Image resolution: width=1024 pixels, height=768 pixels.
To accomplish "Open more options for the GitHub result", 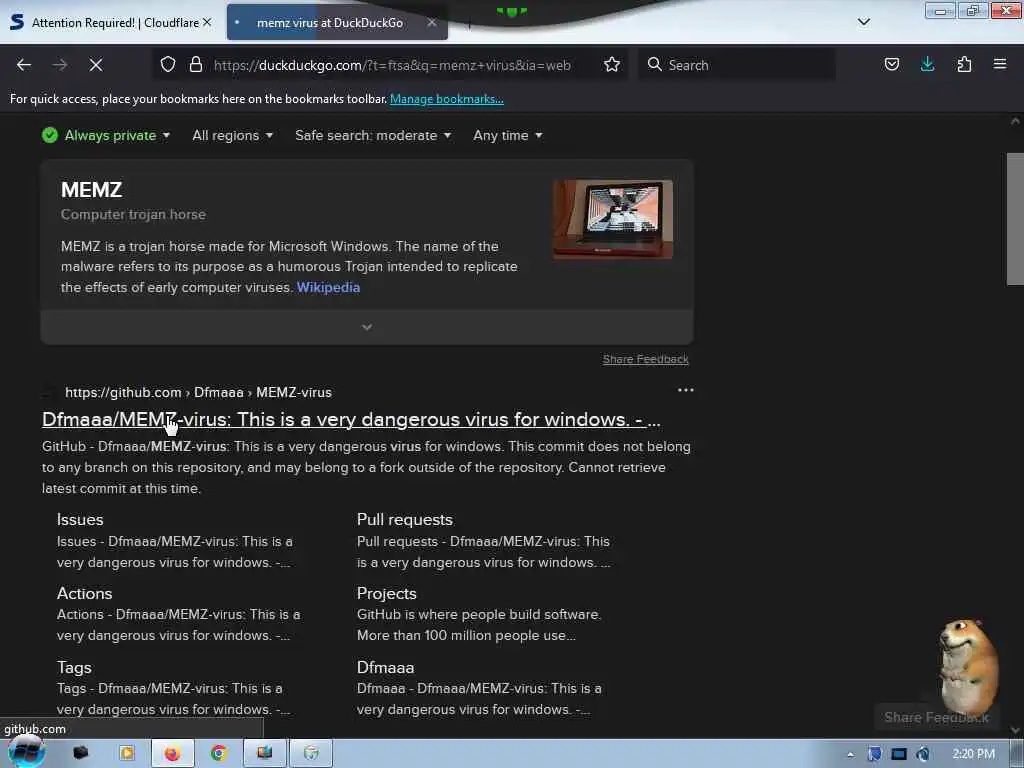I will 686,391.
